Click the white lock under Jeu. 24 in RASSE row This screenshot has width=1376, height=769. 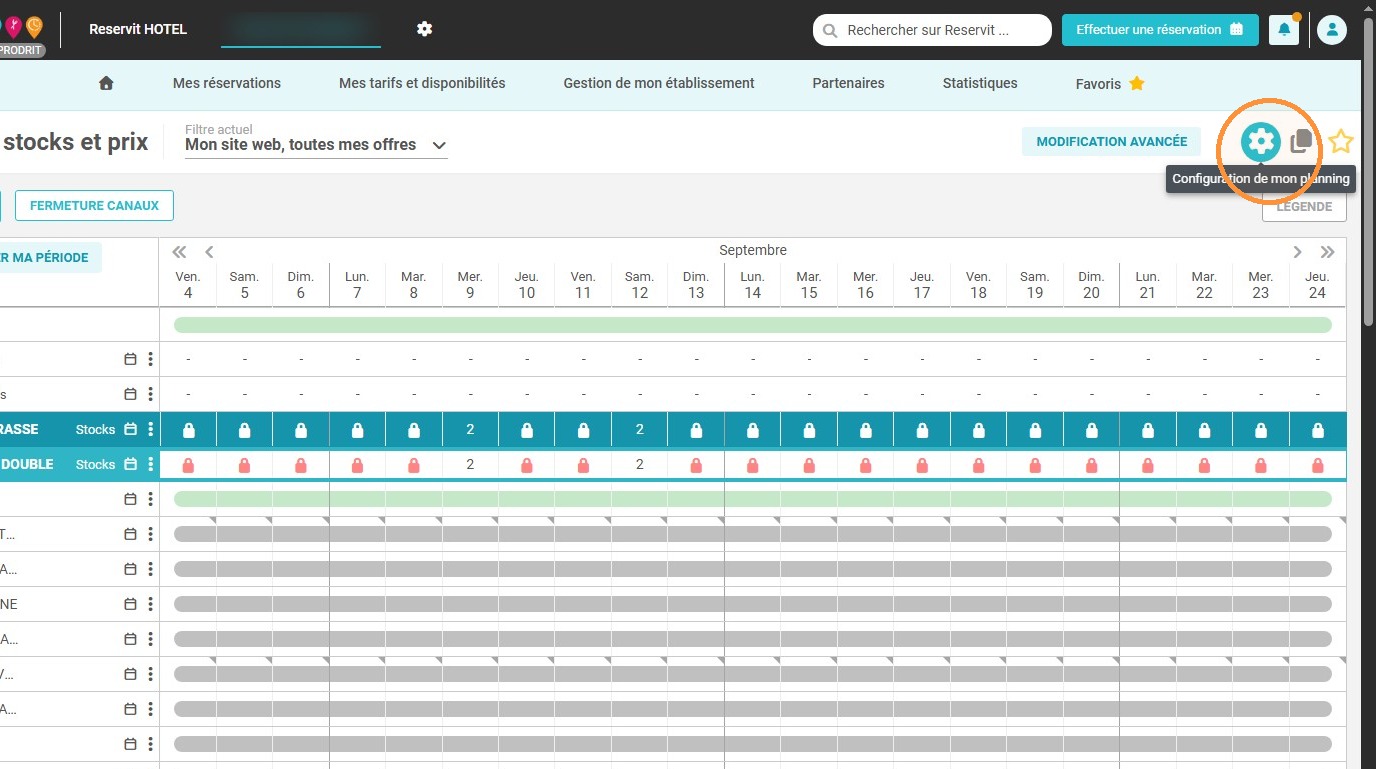(1317, 430)
